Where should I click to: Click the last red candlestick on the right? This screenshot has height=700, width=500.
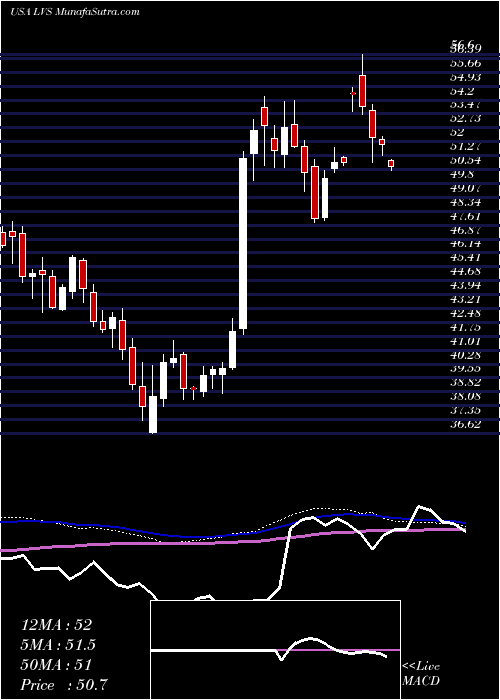391,163
